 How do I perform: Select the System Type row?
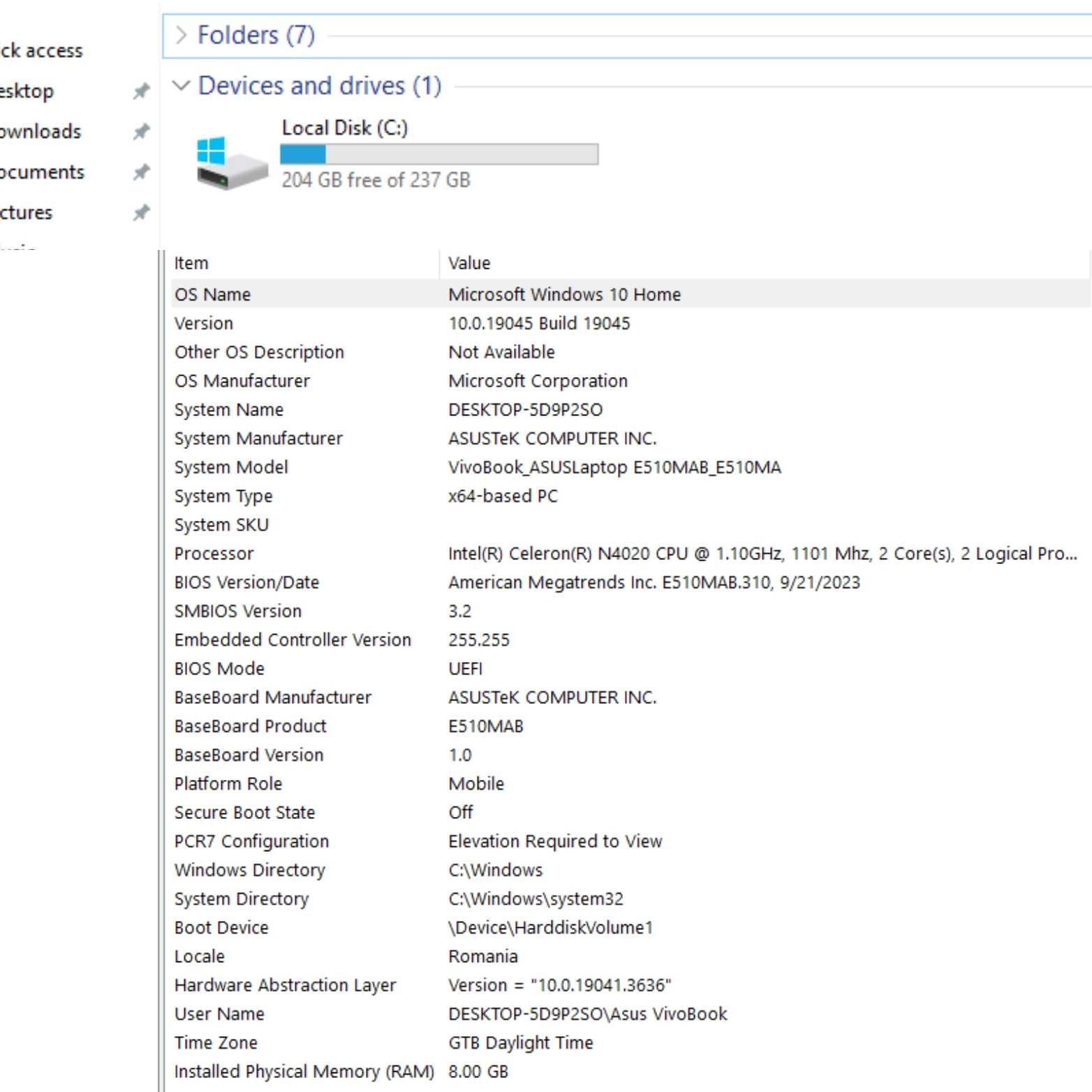pos(630,496)
